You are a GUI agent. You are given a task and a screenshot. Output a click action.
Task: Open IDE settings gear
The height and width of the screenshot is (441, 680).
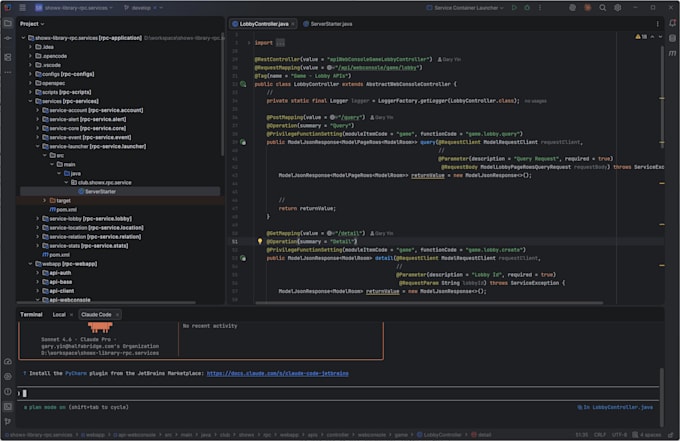tap(618, 7)
